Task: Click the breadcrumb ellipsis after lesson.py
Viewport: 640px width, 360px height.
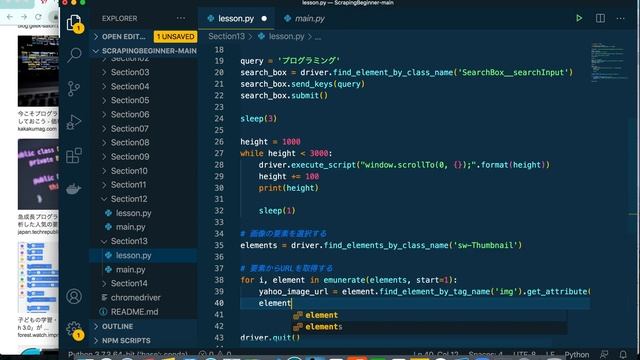Action: tap(318, 37)
